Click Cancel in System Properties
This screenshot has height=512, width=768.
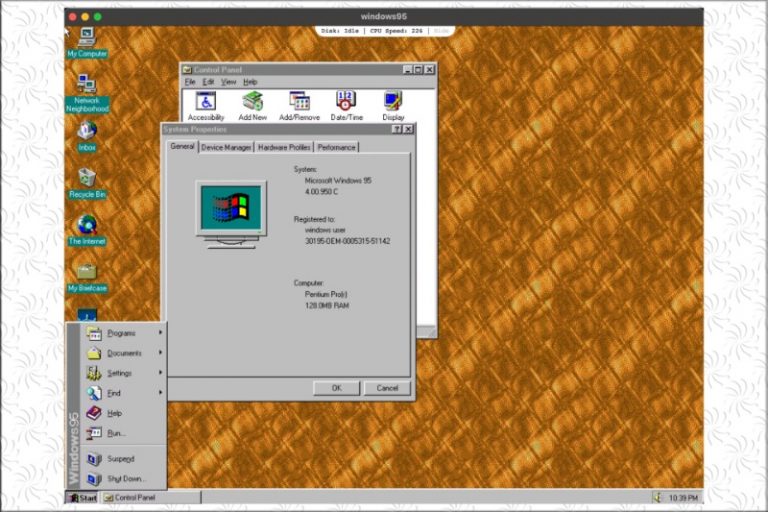[x=387, y=388]
